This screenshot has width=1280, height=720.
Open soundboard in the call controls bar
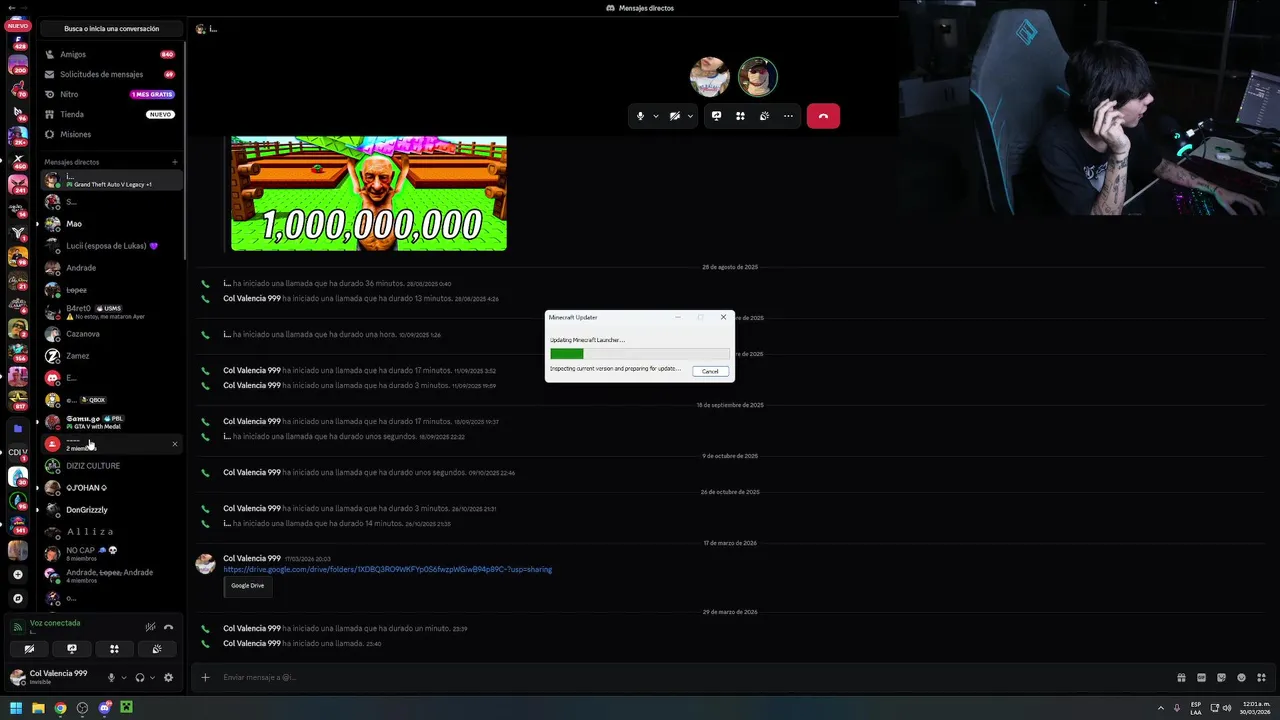click(x=764, y=116)
